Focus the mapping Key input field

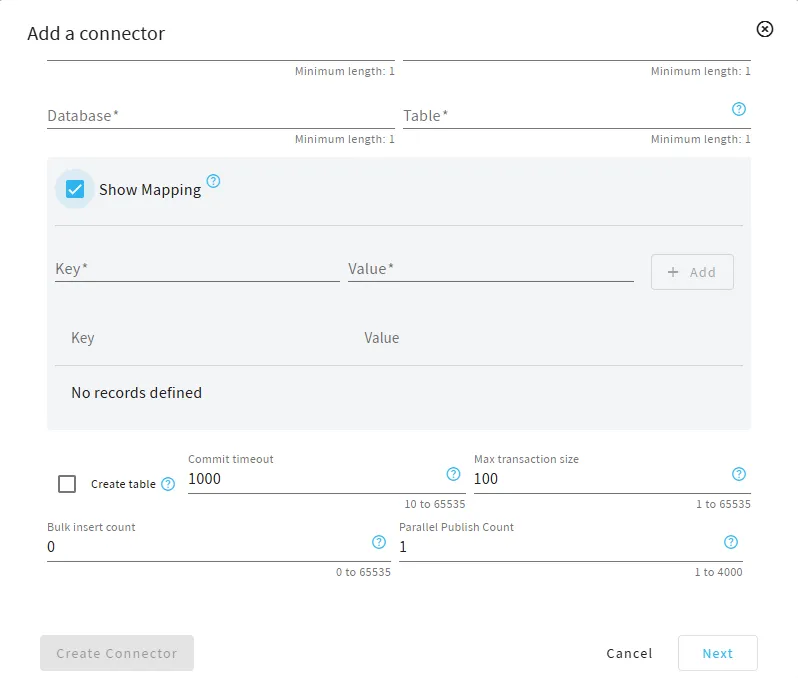(197, 269)
